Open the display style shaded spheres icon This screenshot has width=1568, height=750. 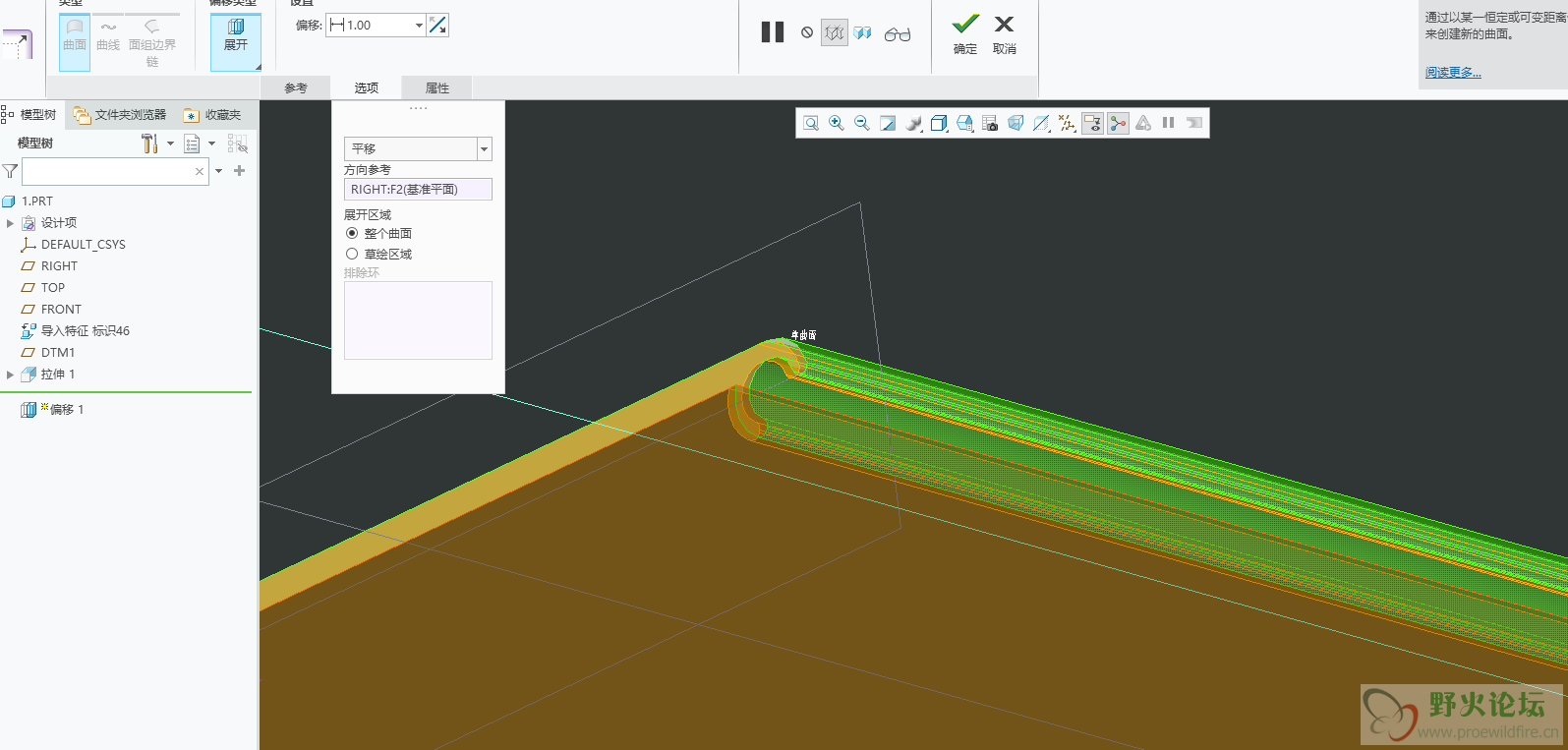point(913,123)
